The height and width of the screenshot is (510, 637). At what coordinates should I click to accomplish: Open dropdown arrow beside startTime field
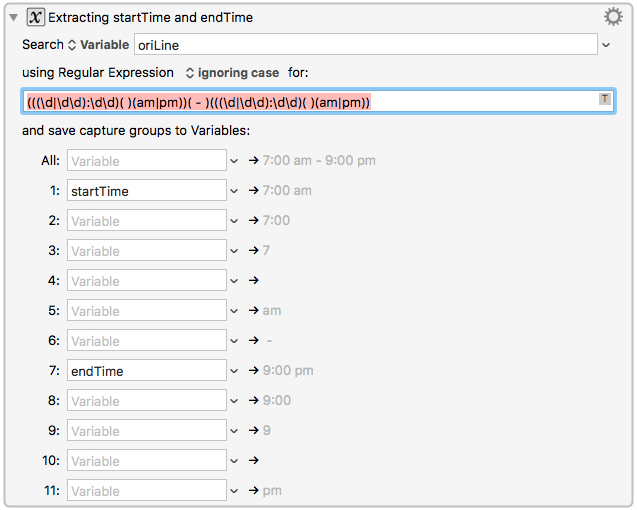[x=235, y=191]
